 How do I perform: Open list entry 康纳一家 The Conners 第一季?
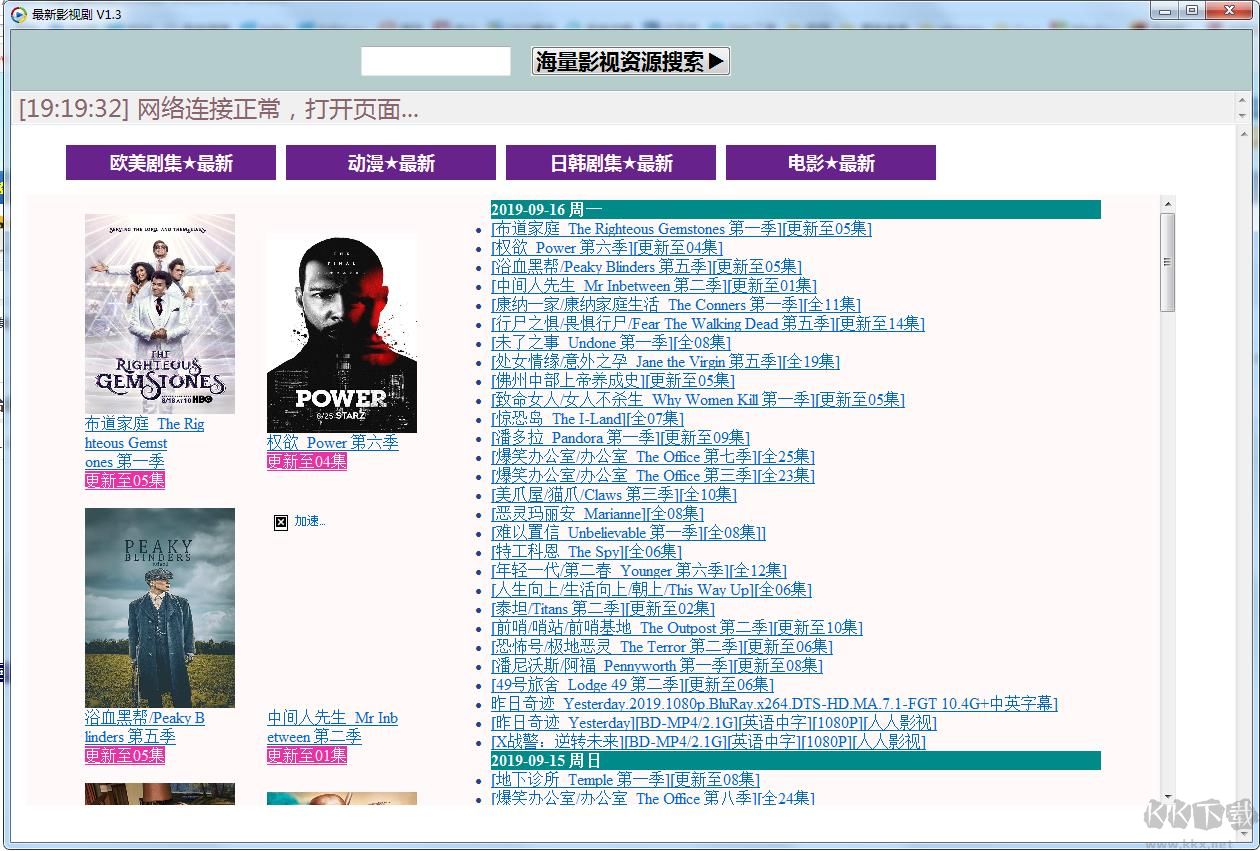(675, 305)
